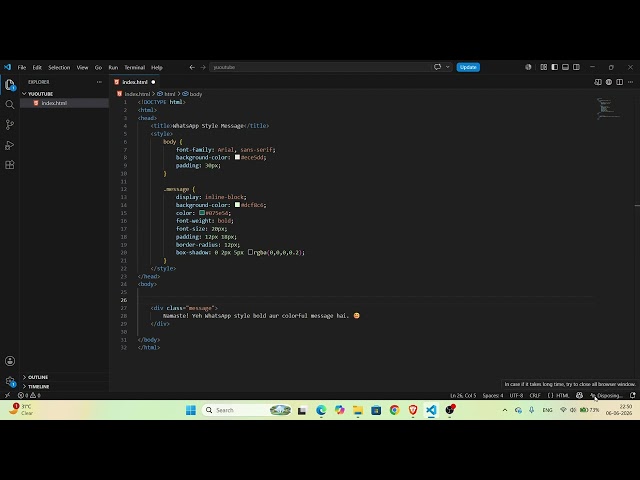Collapse the YUOUTUBE folder section

click(40, 94)
